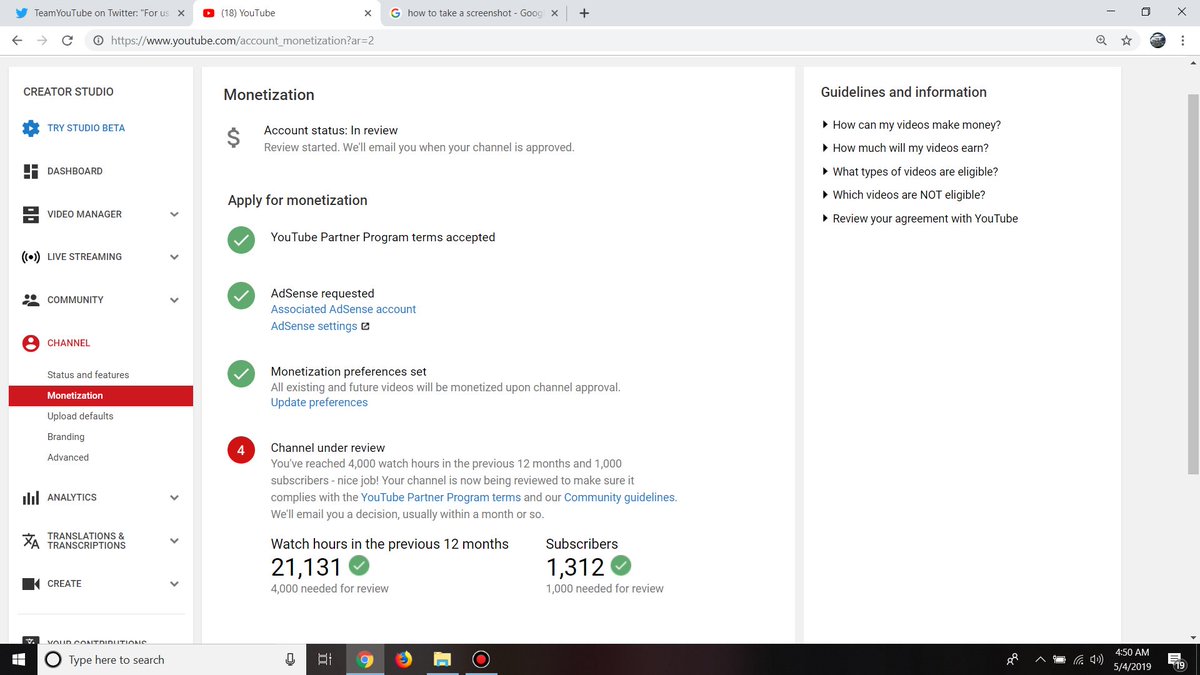Close the (18) YouTube tab
The height and width of the screenshot is (675, 1200).
point(368,13)
